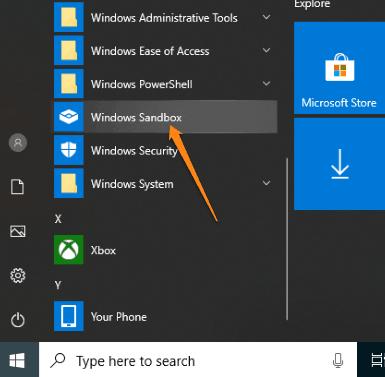Image resolution: width=385 pixels, height=377 pixels.
Task: Click the Power button icon
Action: click(18, 320)
